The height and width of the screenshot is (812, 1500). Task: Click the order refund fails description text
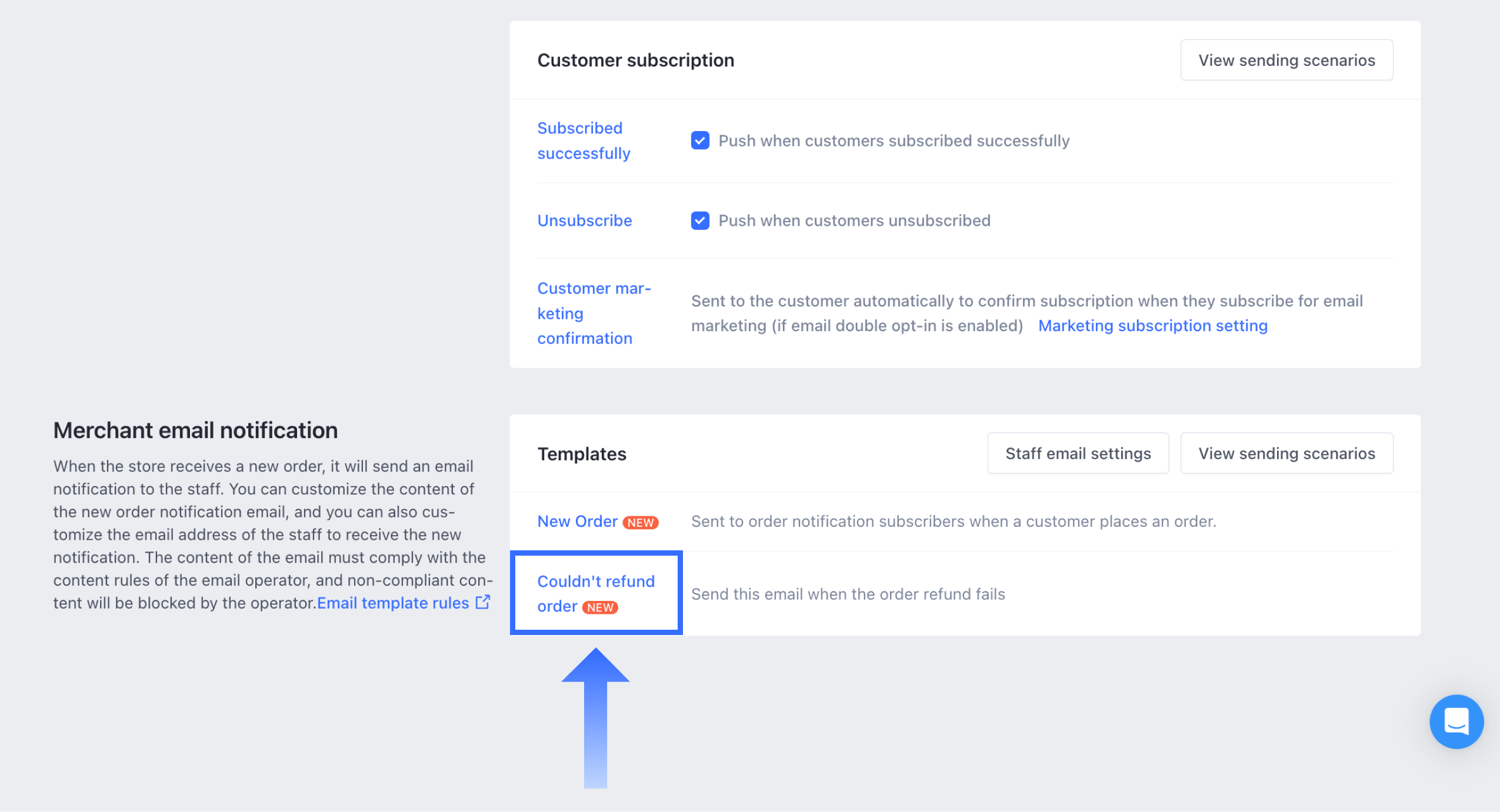point(848,594)
